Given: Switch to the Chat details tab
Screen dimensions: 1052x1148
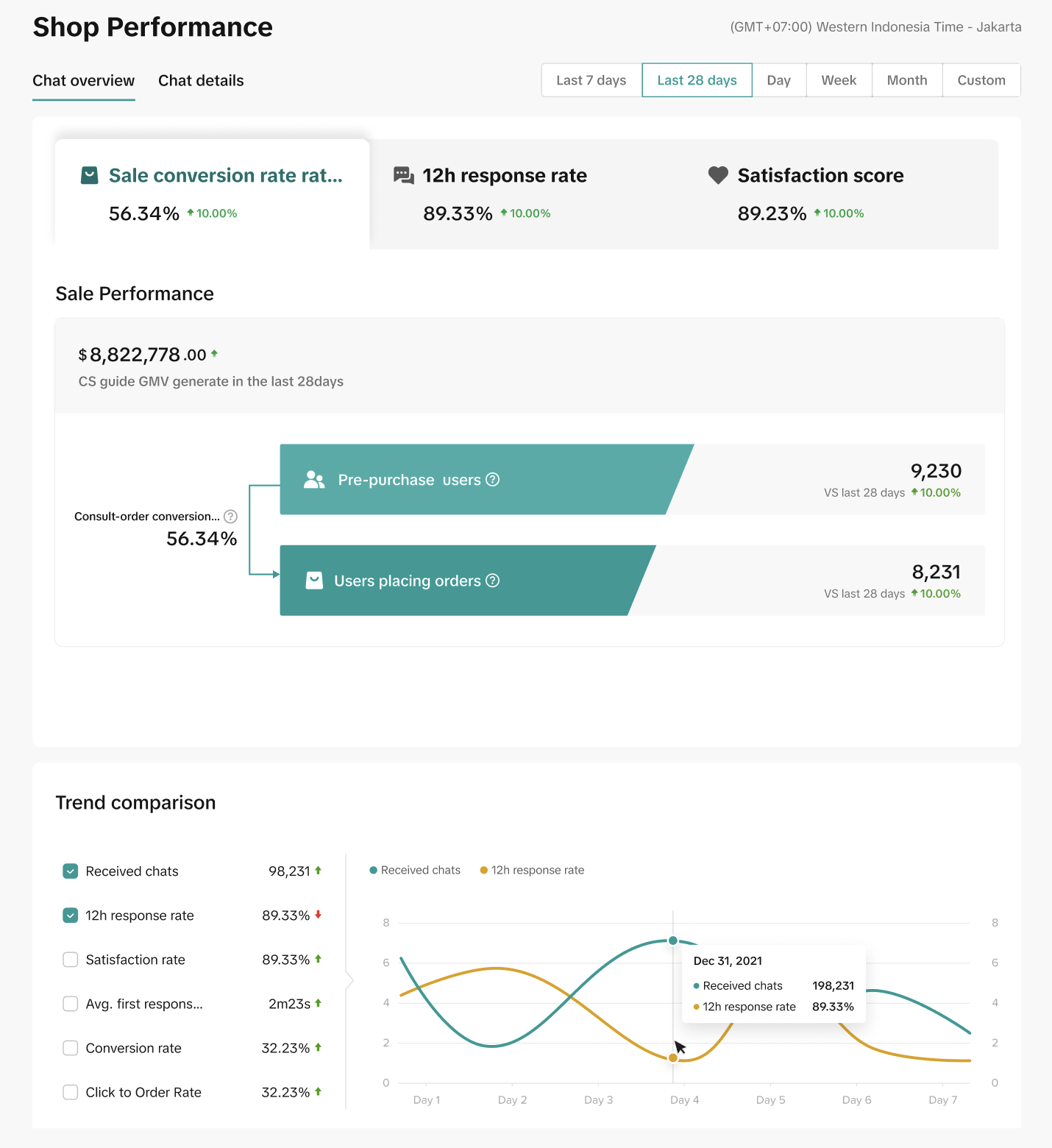Looking at the screenshot, I should (201, 81).
